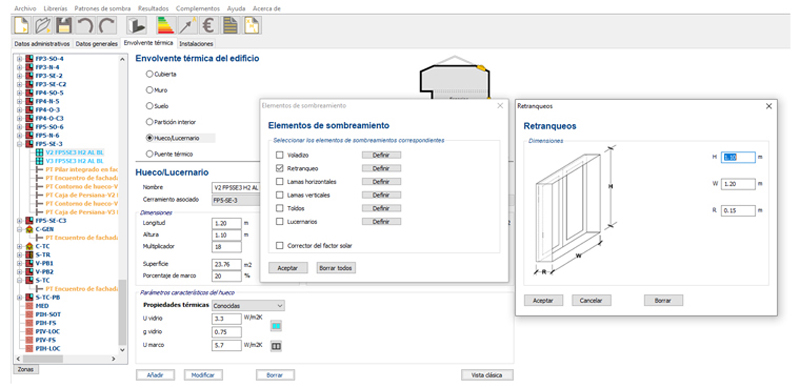Click the R dimension input field
Image resolution: width=800 pixels, height=388 pixels.
[x=738, y=210]
